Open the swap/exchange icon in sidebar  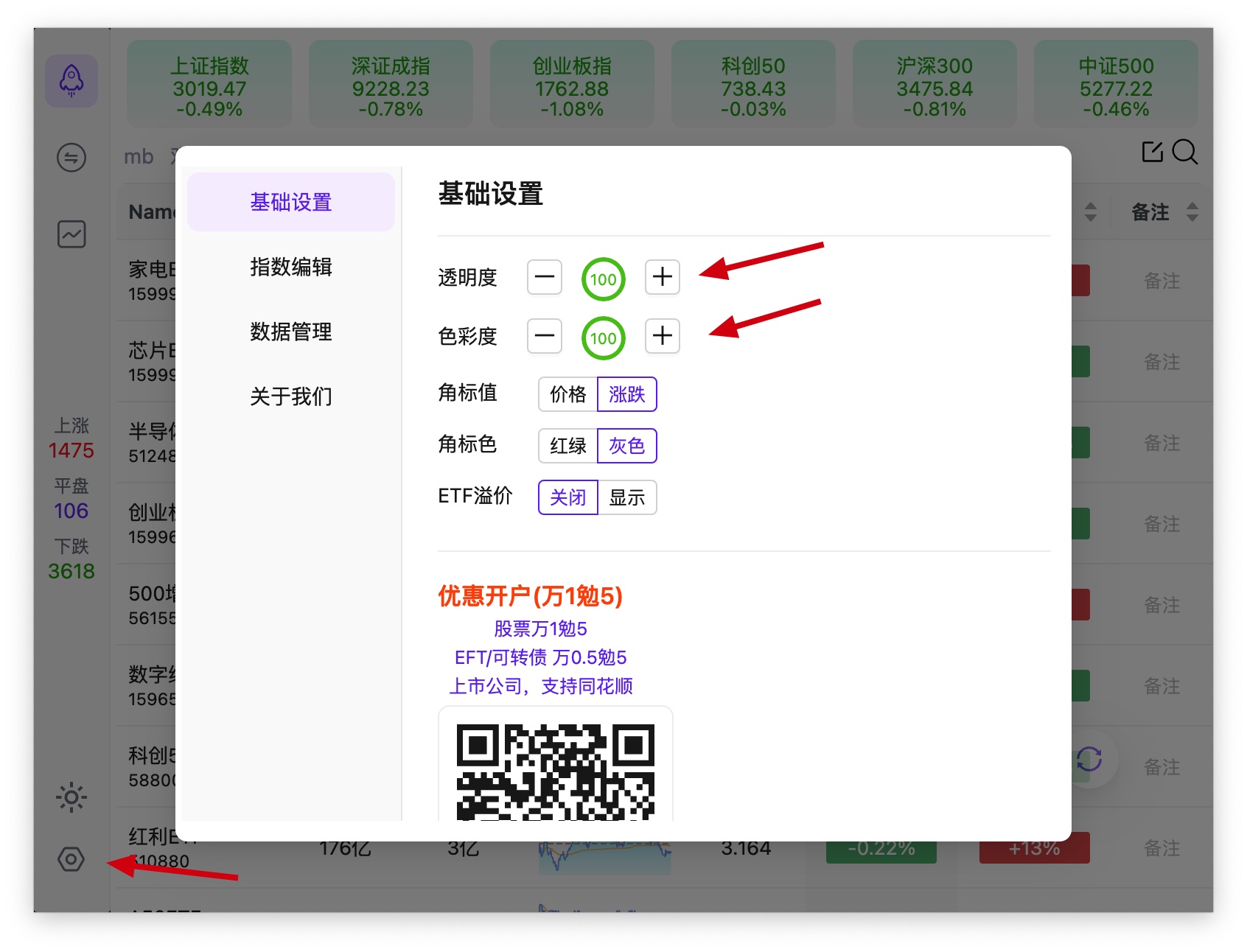71,158
